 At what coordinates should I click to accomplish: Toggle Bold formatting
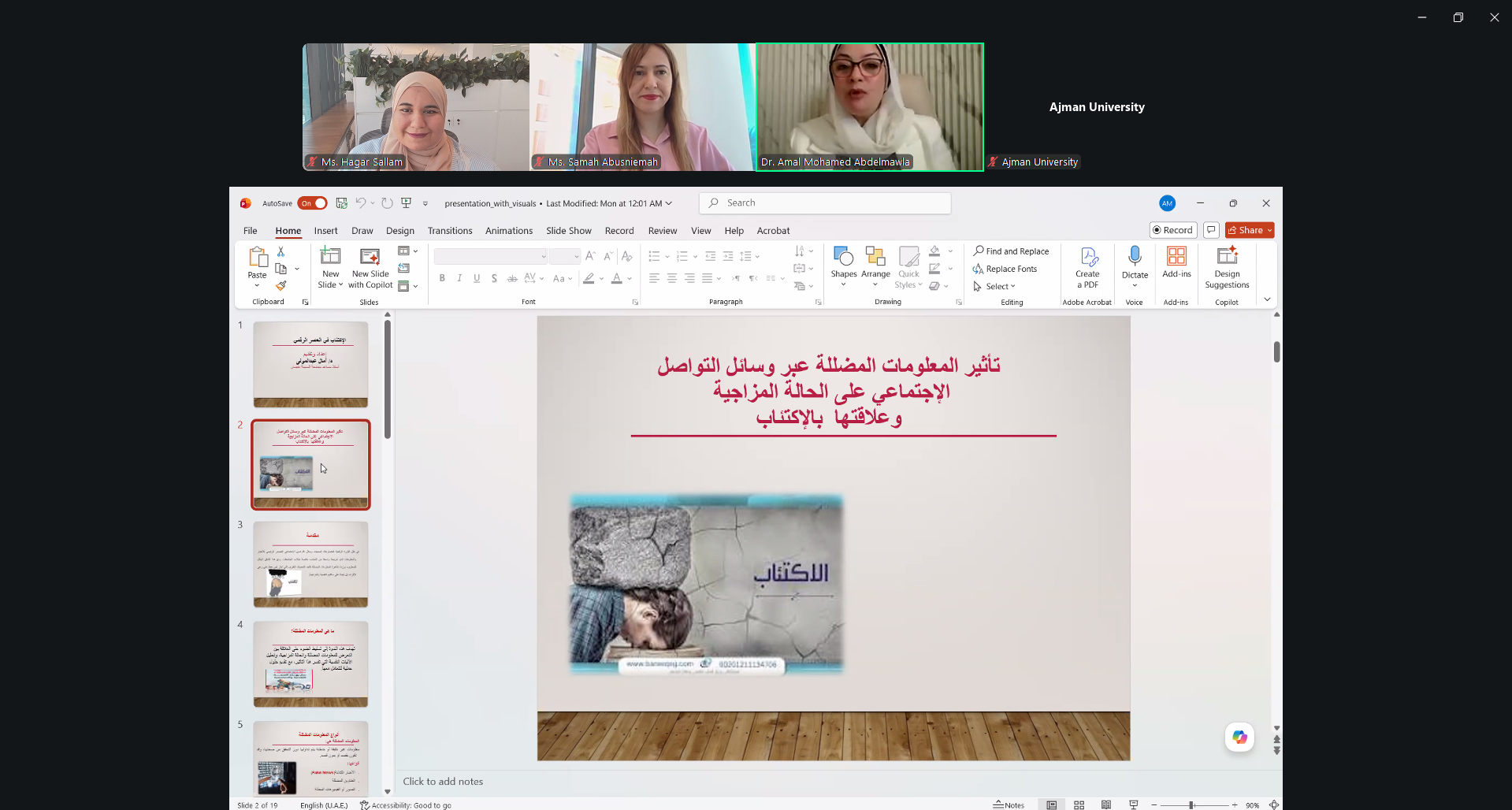442,278
